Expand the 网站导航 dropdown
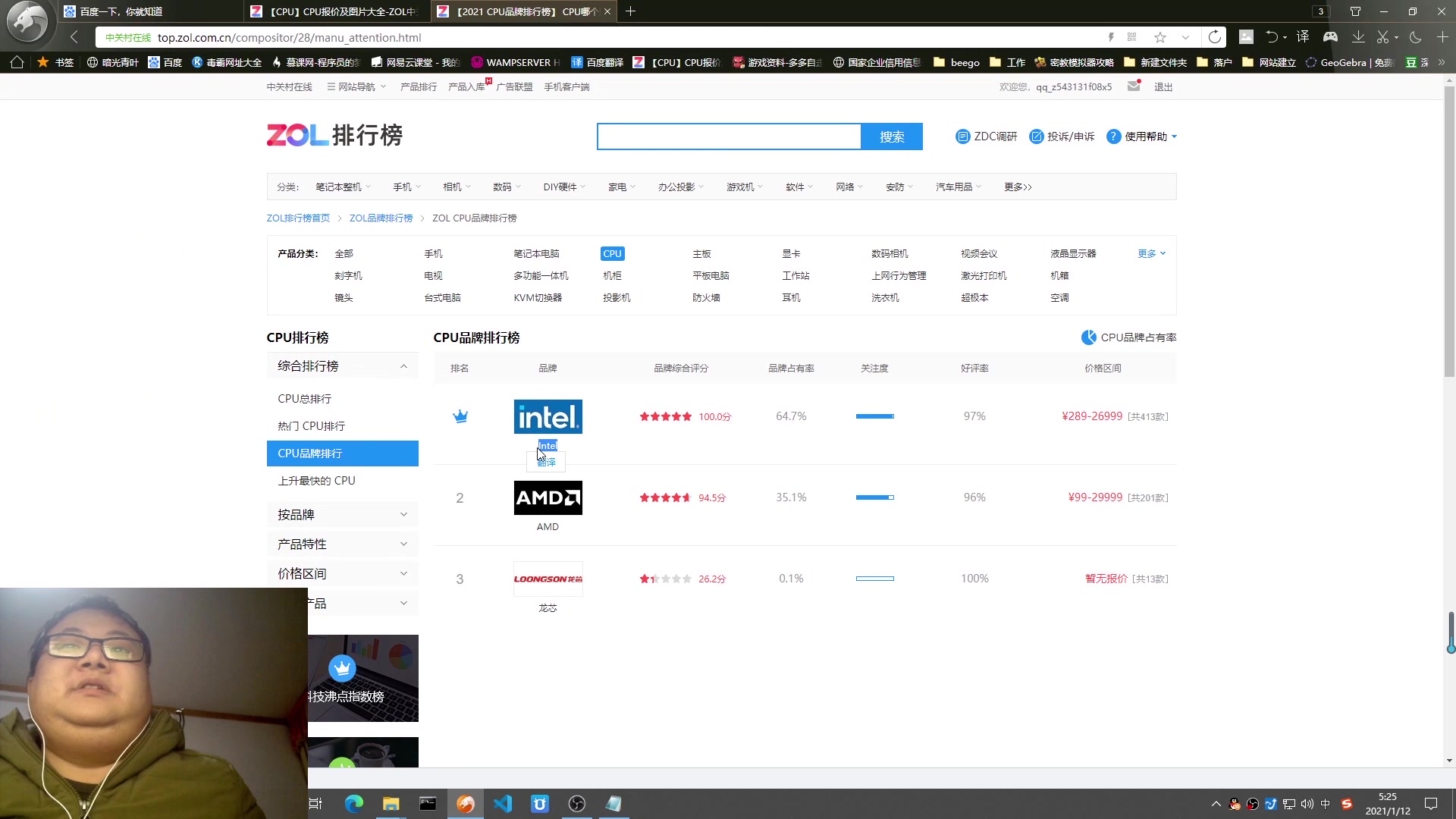Image resolution: width=1456 pixels, height=819 pixels. 356,86
